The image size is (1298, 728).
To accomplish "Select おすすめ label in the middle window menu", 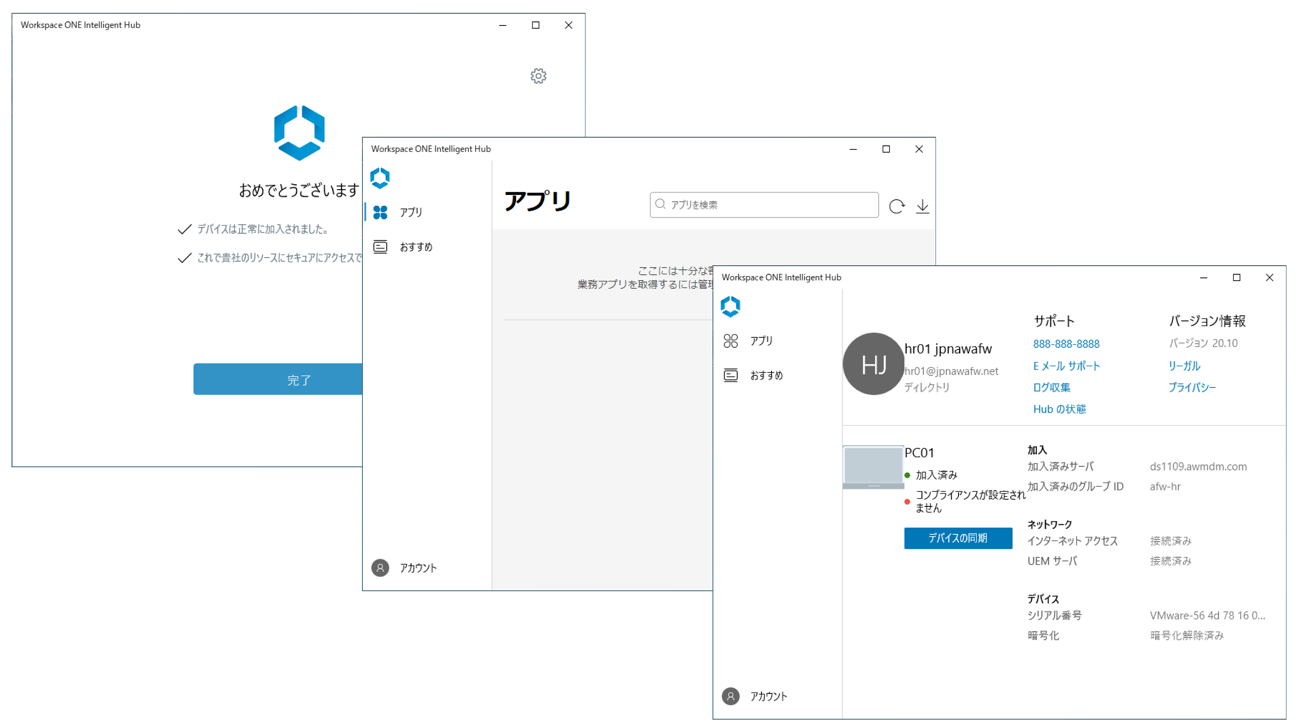I will click(x=416, y=246).
